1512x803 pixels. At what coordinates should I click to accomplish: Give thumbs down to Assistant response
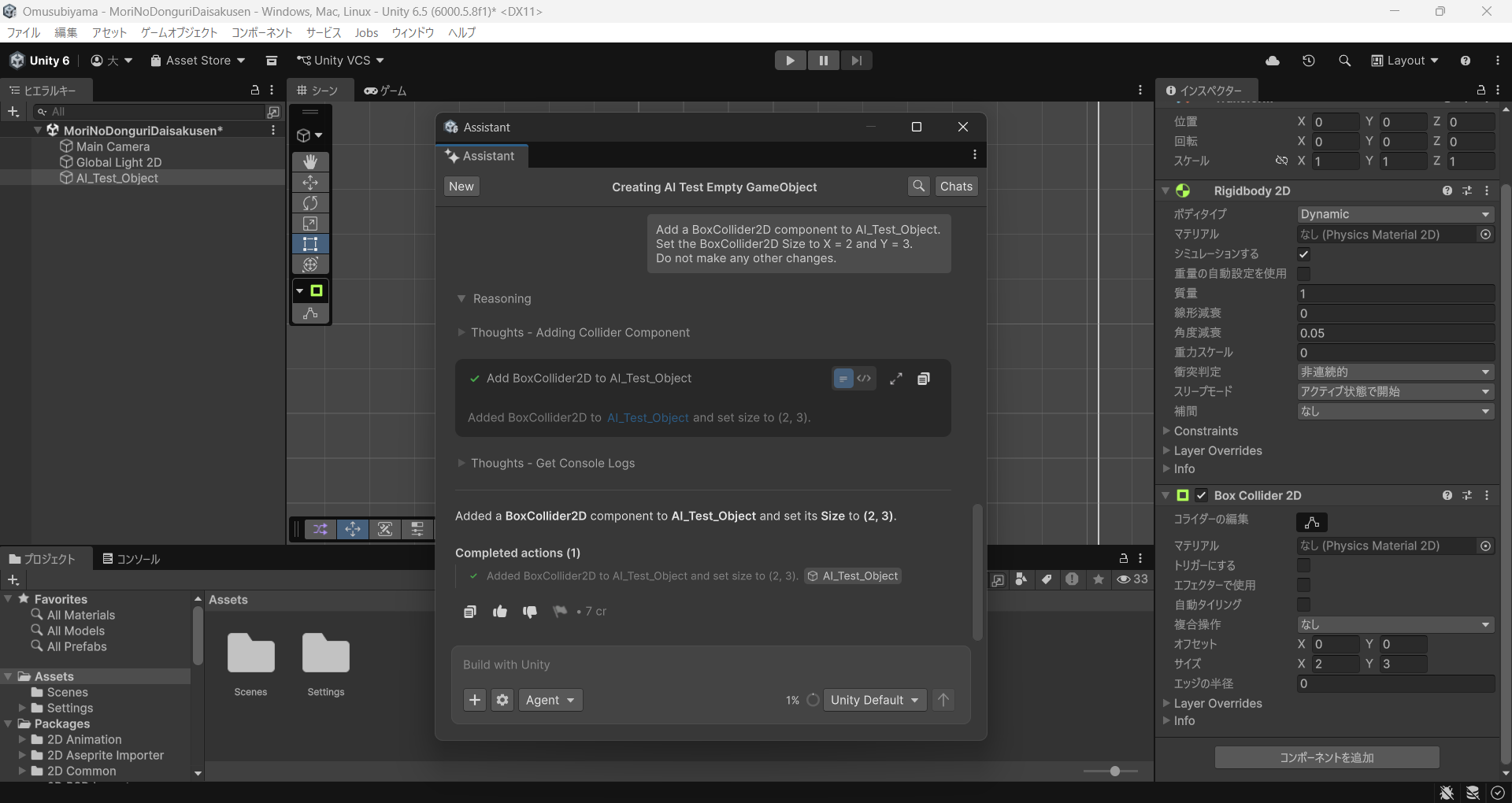tap(530, 612)
